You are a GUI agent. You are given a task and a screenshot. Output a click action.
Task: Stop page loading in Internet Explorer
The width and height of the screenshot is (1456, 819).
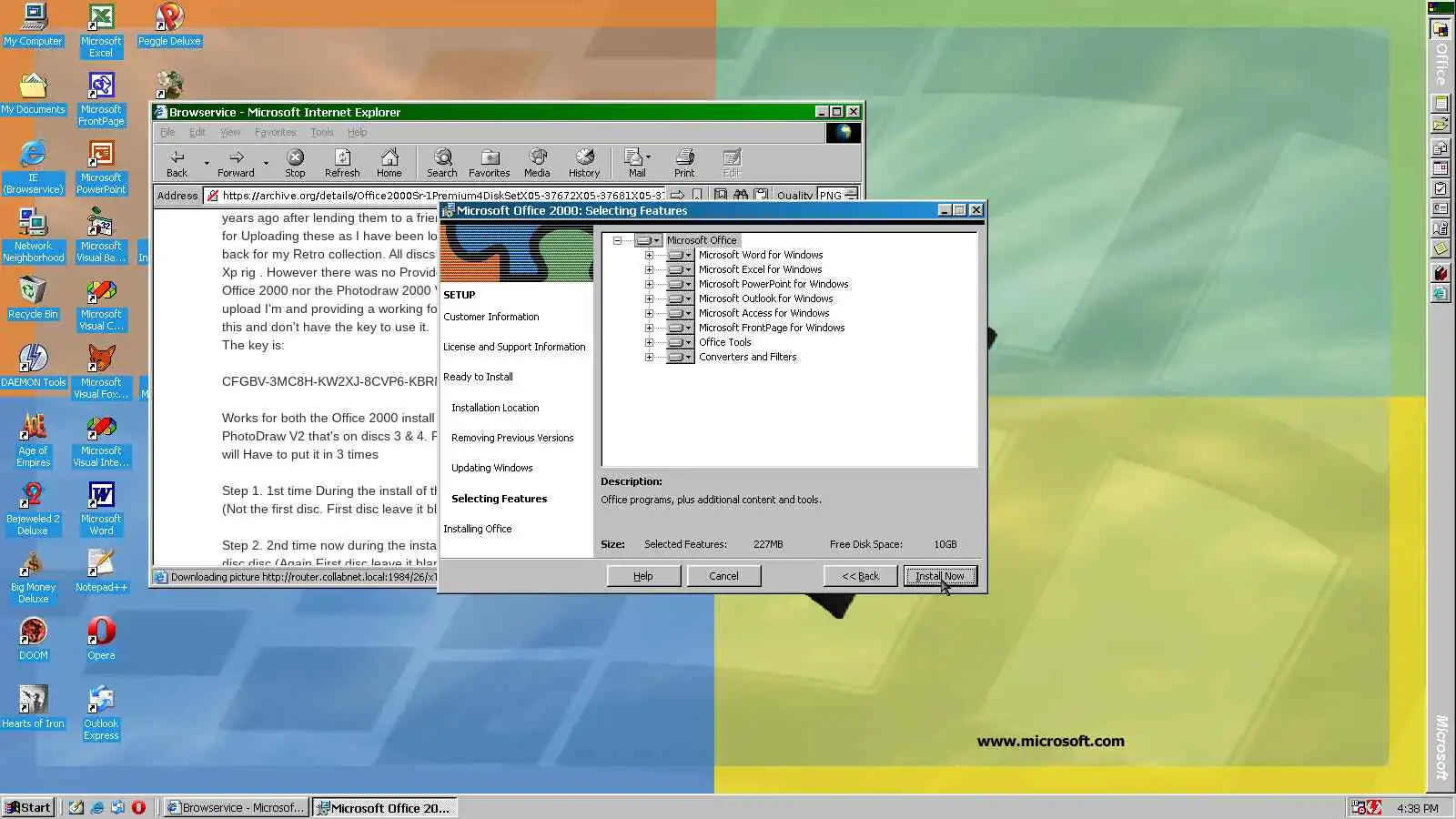pos(295,163)
